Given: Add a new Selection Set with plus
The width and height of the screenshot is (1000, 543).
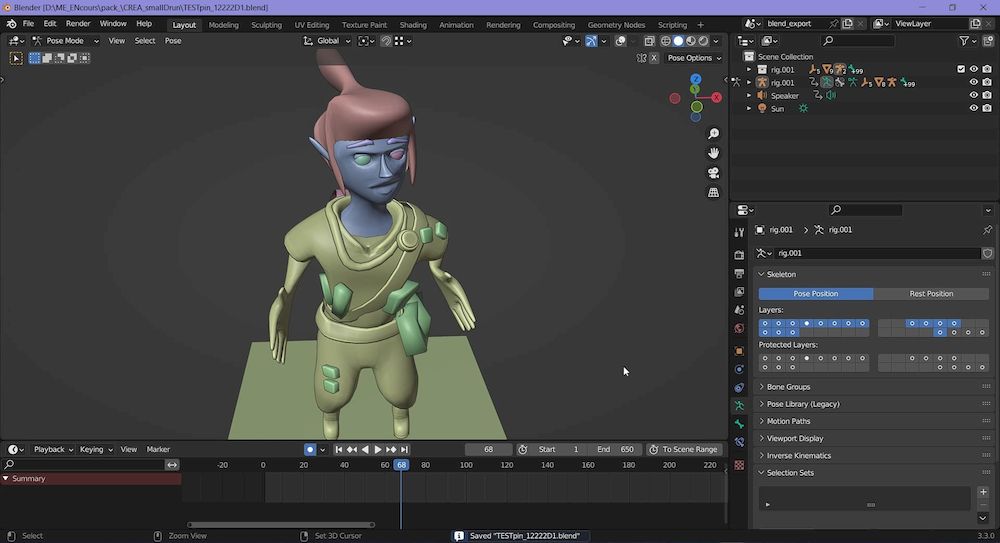Looking at the screenshot, I should coord(983,492).
